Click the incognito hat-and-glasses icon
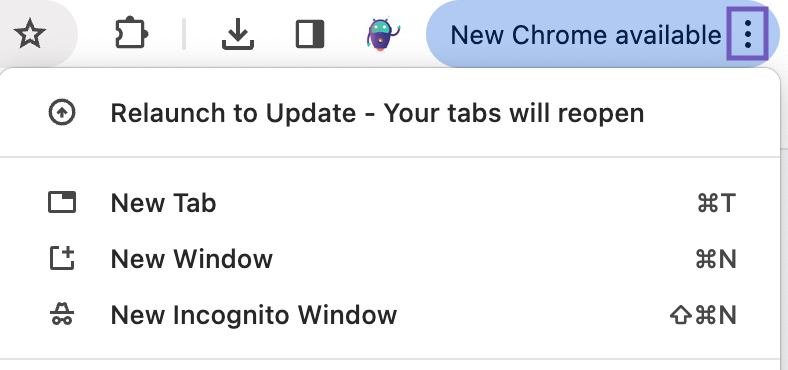This screenshot has height=370, width=788. 62,314
